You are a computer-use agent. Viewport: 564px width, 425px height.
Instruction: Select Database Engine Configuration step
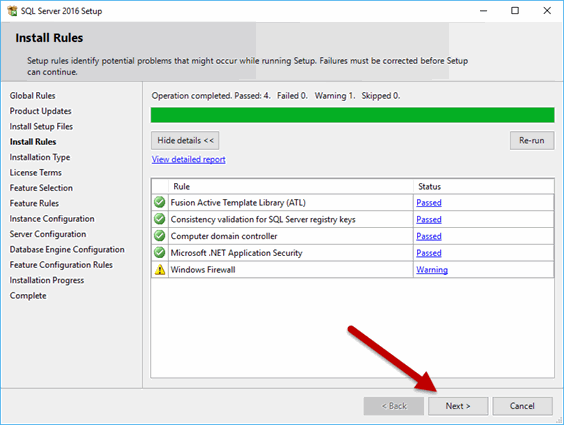pyautogui.click(x=67, y=250)
